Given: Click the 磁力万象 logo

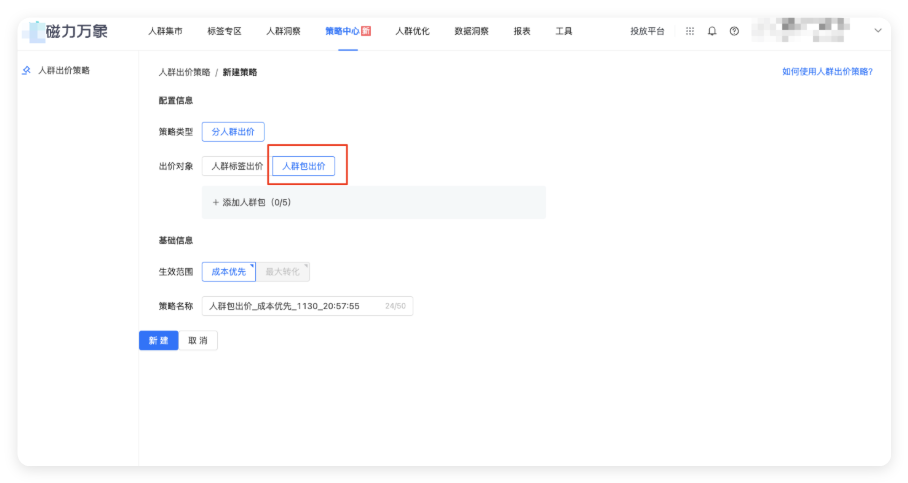Looking at the screenshot, I should (x=65, y=31).
